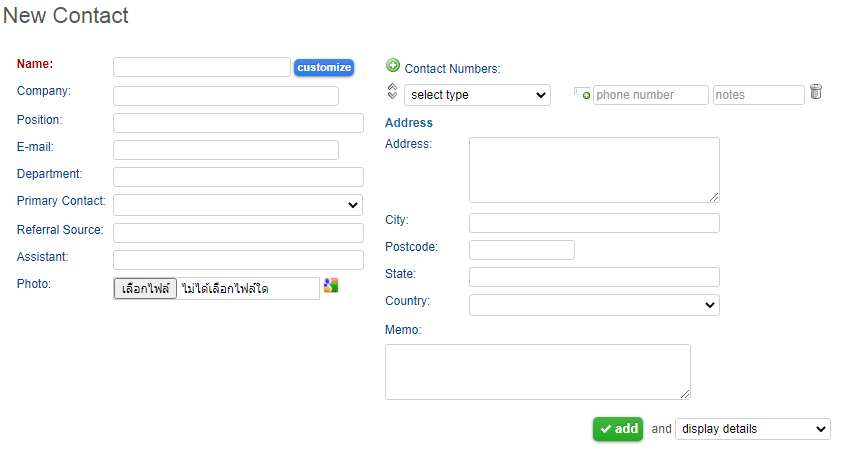Image resolution: width=857 pixels, height=451 pixels.
Task: Open the select type dropdown
Action: tap(477, 95)
